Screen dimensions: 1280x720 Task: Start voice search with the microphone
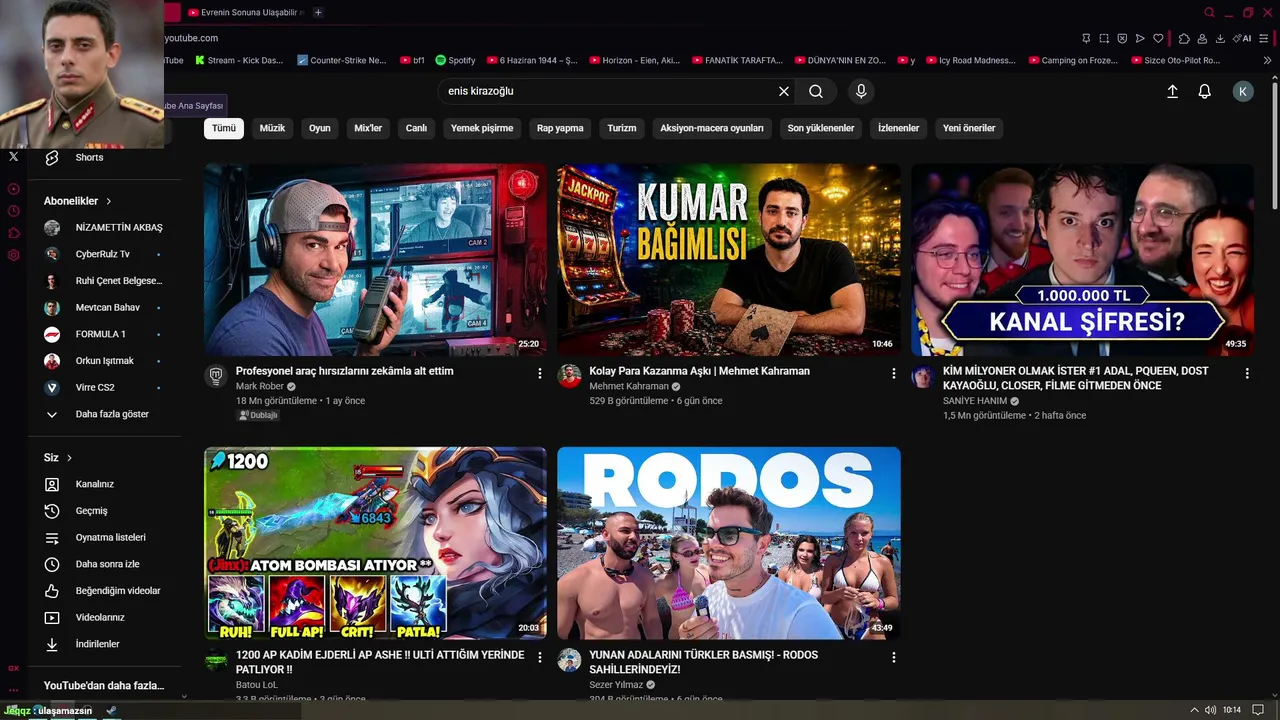point(861,91)
